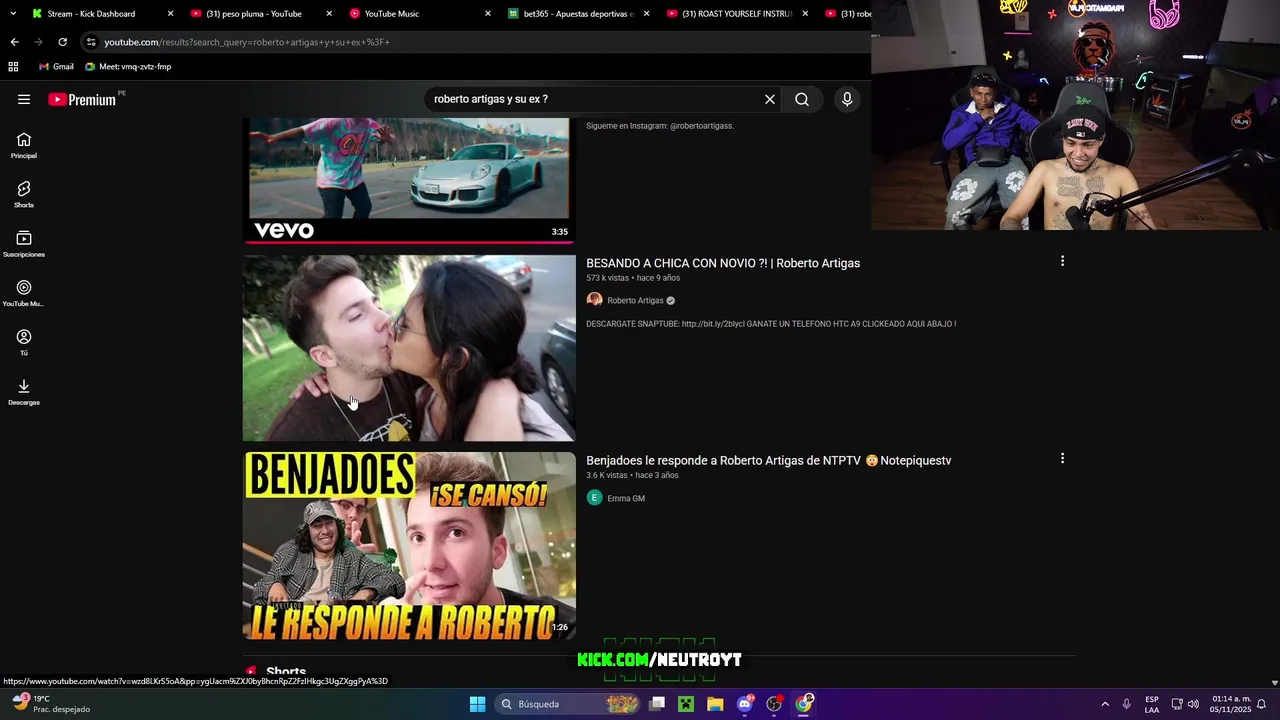Open the Tú section in sidebar

coord(24,343)
